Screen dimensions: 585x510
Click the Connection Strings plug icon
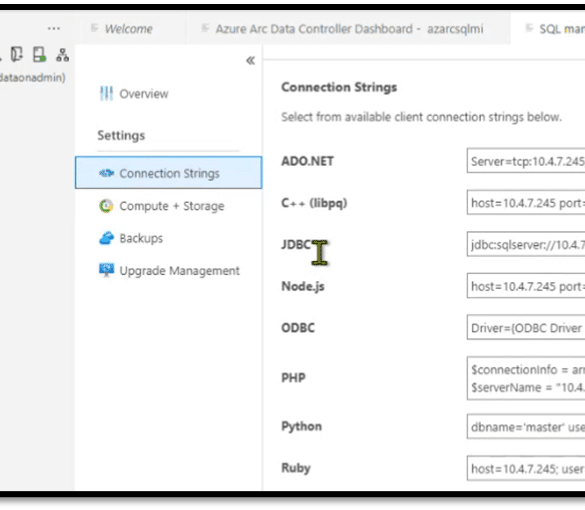(x=106, y=173)
